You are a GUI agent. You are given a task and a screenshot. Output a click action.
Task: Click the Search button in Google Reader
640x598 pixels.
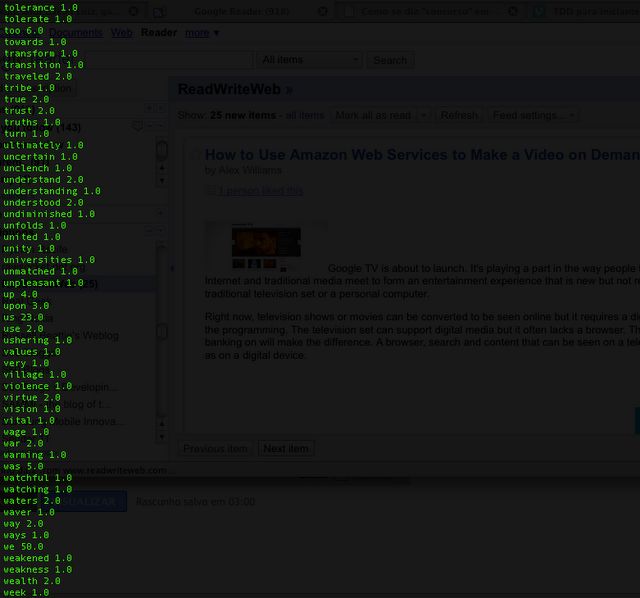pos(390,60)
